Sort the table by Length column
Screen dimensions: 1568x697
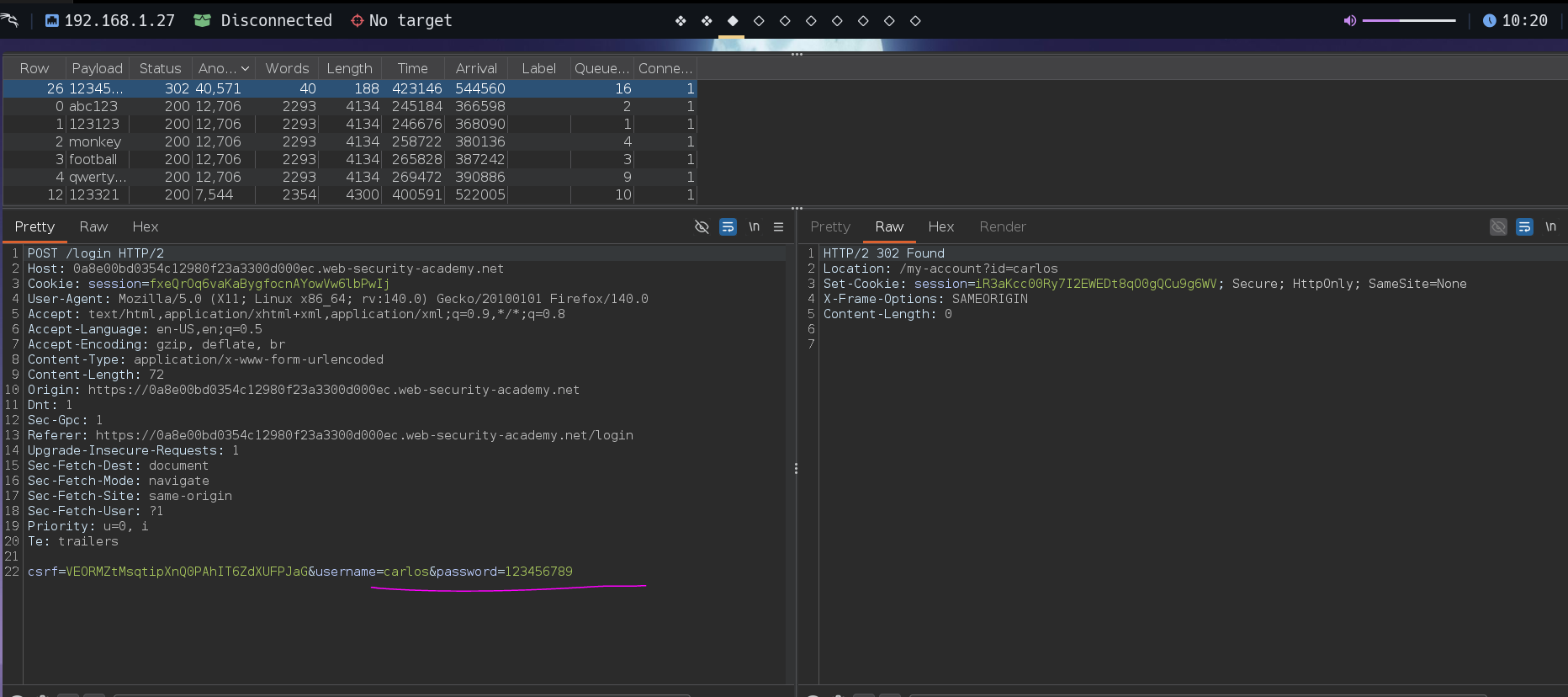tap(349, 68)
